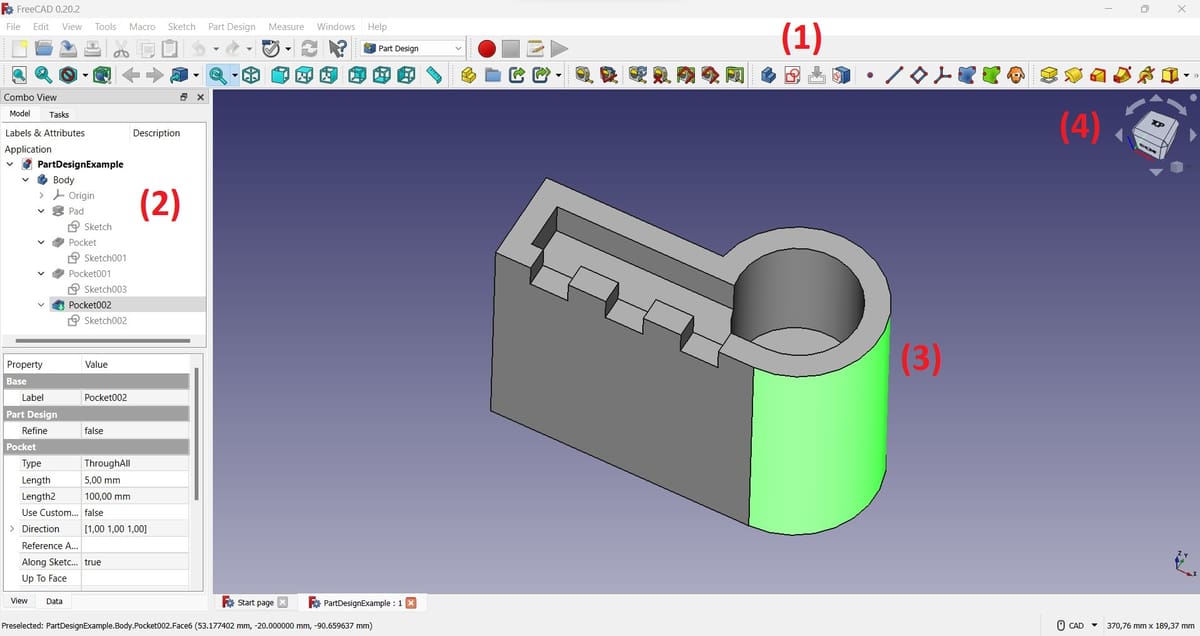Click the Length value 5,00 mm

tap(134, 480)
